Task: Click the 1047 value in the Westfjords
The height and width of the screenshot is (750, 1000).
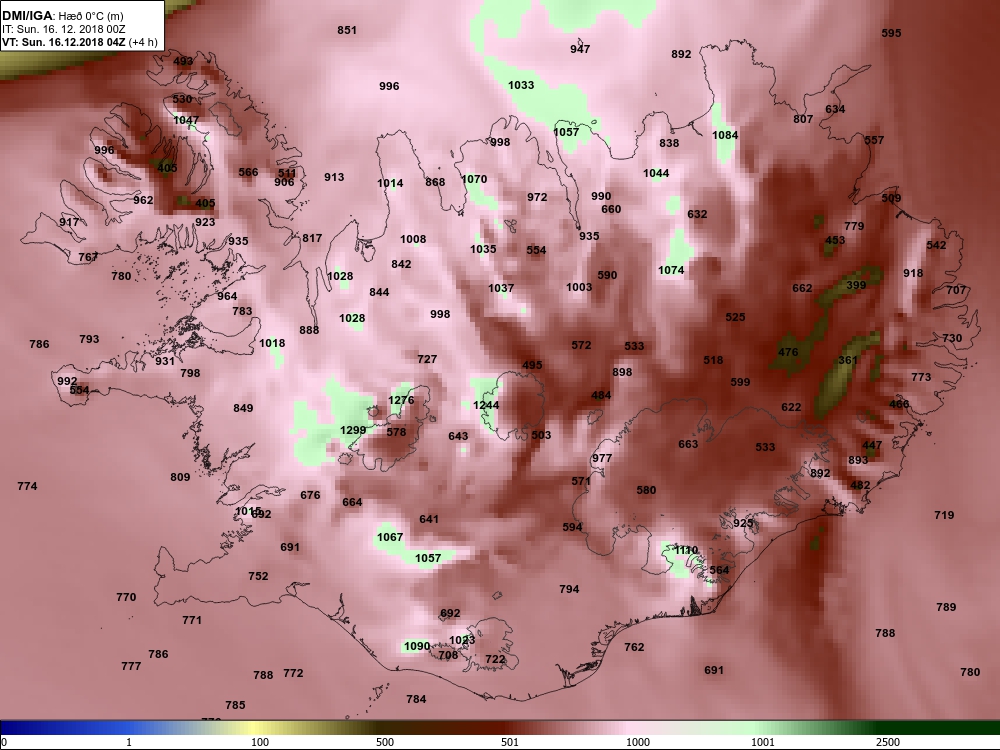Action: coord(186,120)
